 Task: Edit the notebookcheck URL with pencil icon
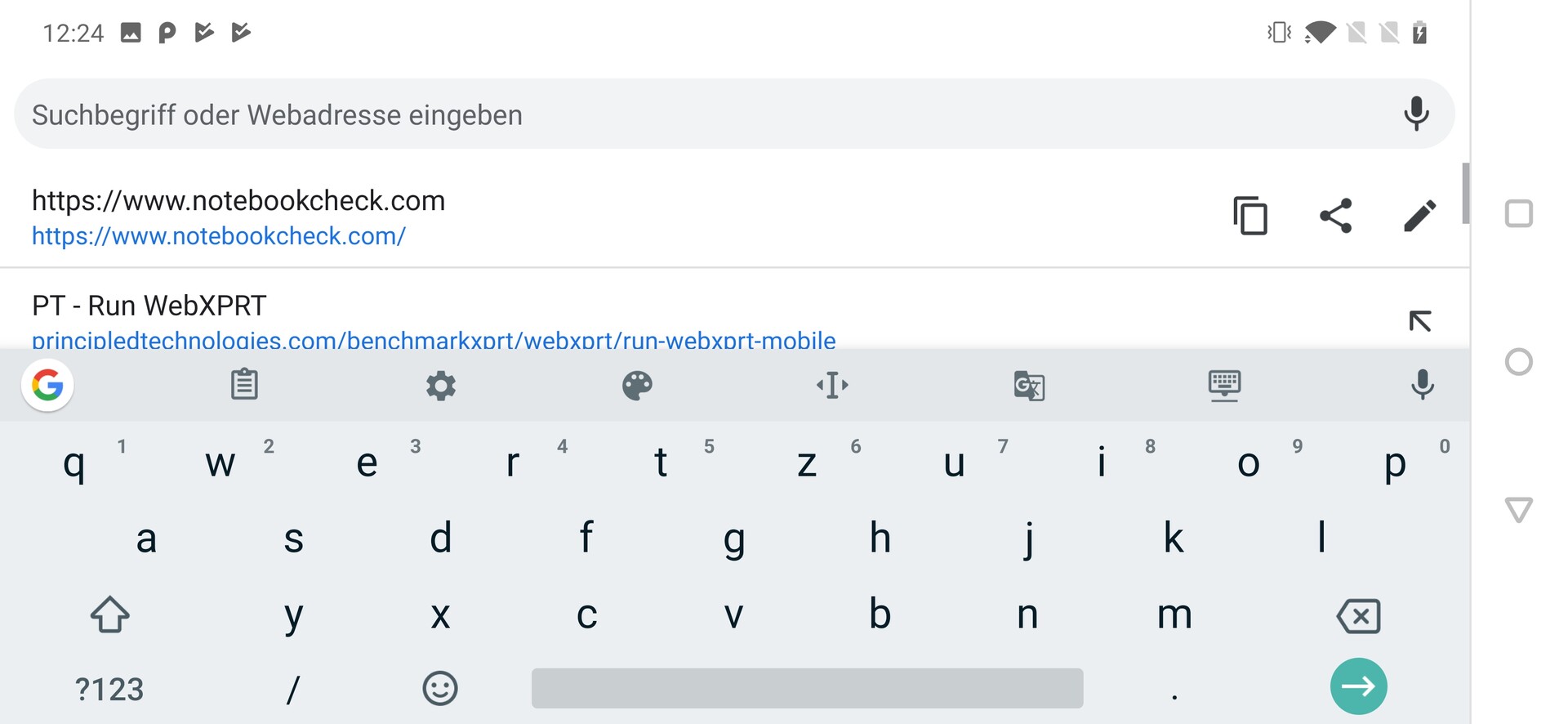tap(1419, 216)
